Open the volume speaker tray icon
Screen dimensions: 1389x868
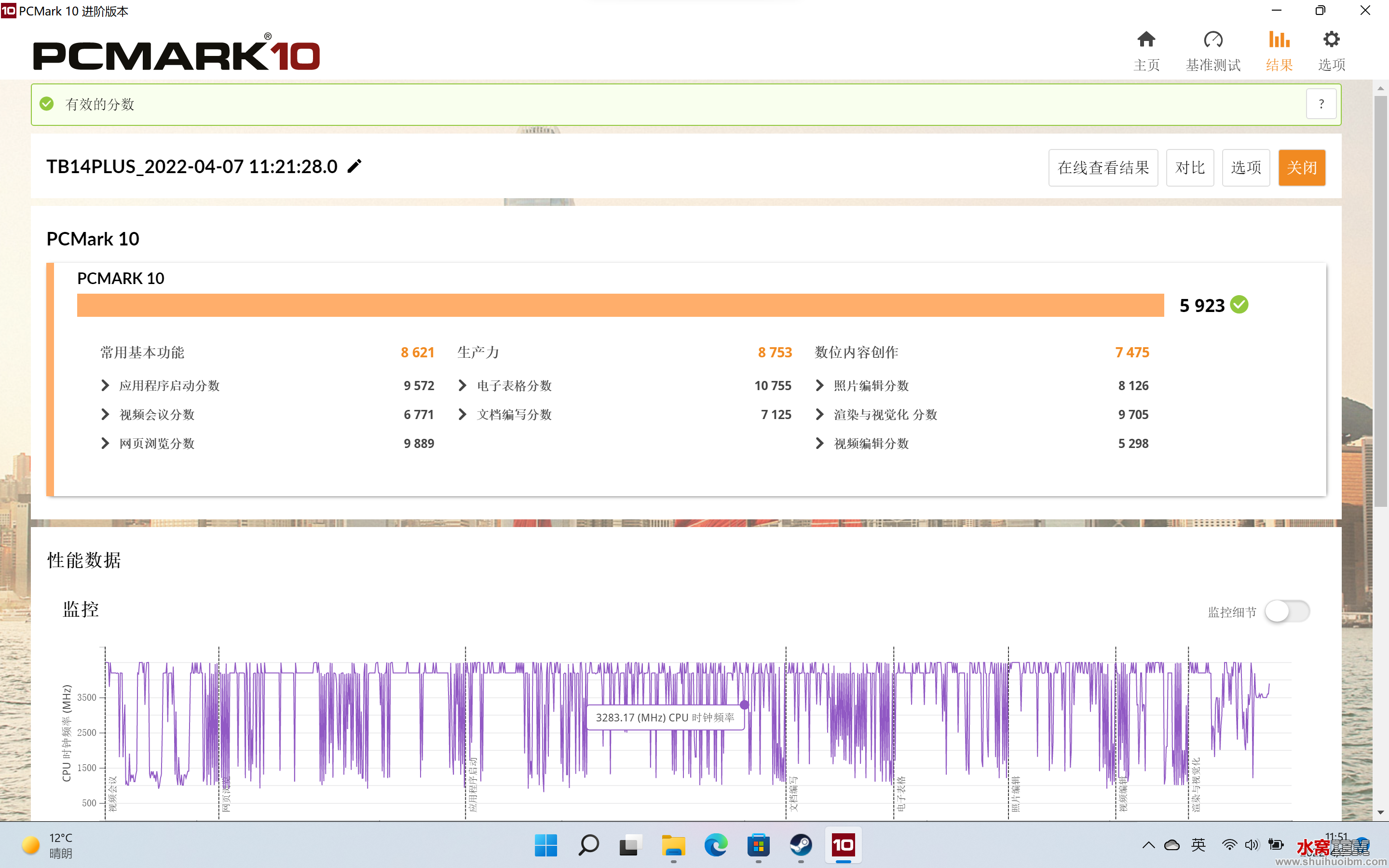tap(1252, 845)
